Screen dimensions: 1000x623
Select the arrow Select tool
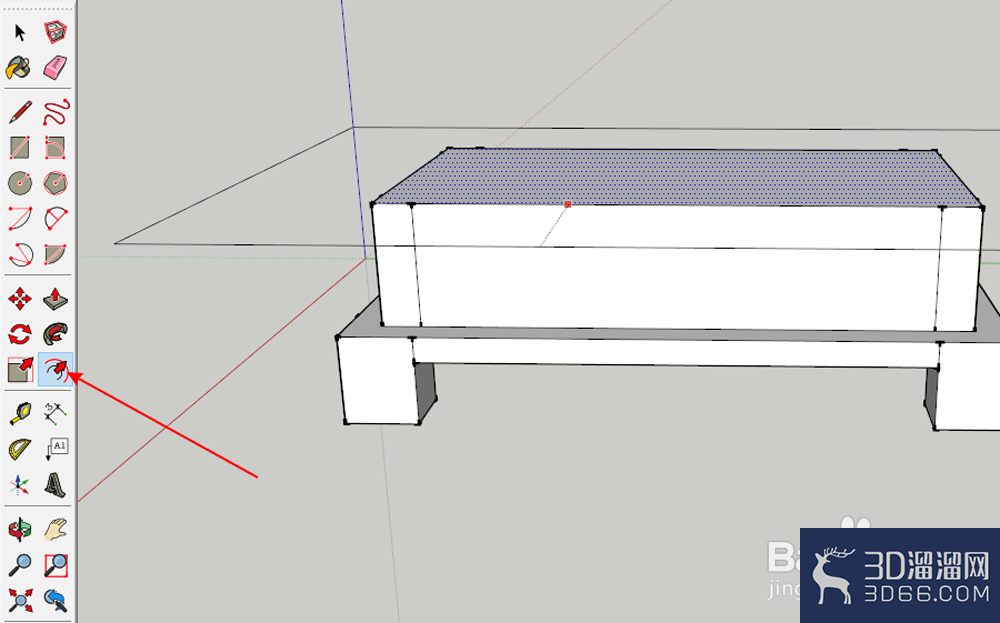(20, 32)
